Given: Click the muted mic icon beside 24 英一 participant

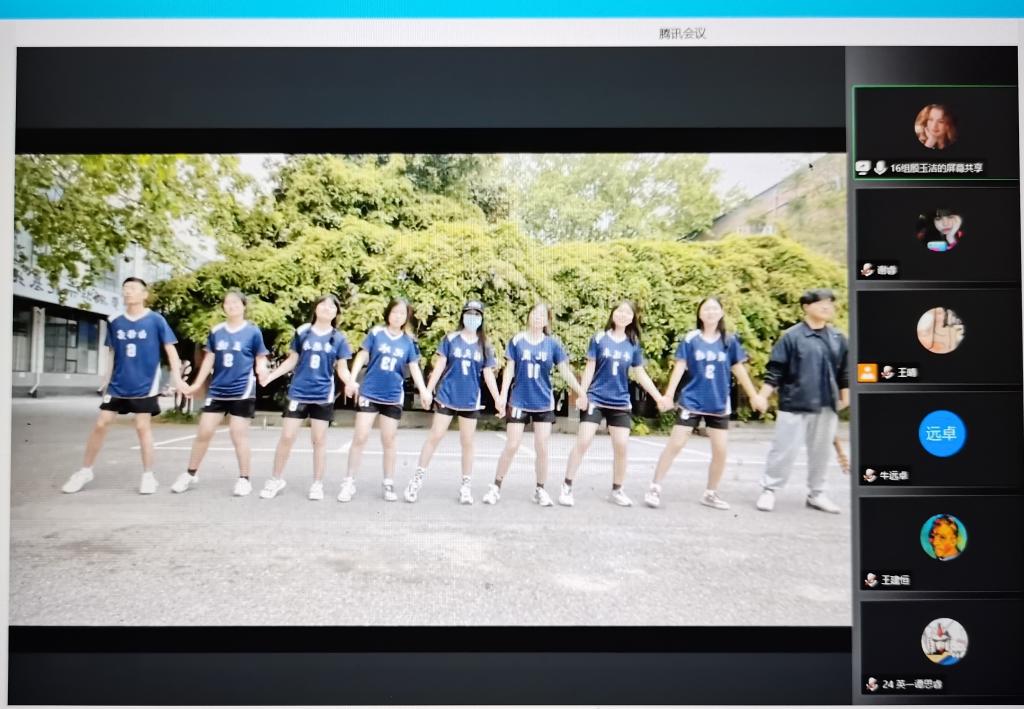Looking at the screenshot, I should (871, 684).
